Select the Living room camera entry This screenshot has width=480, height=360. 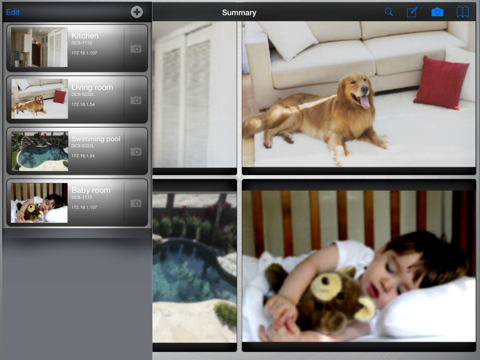pos(77,99)
